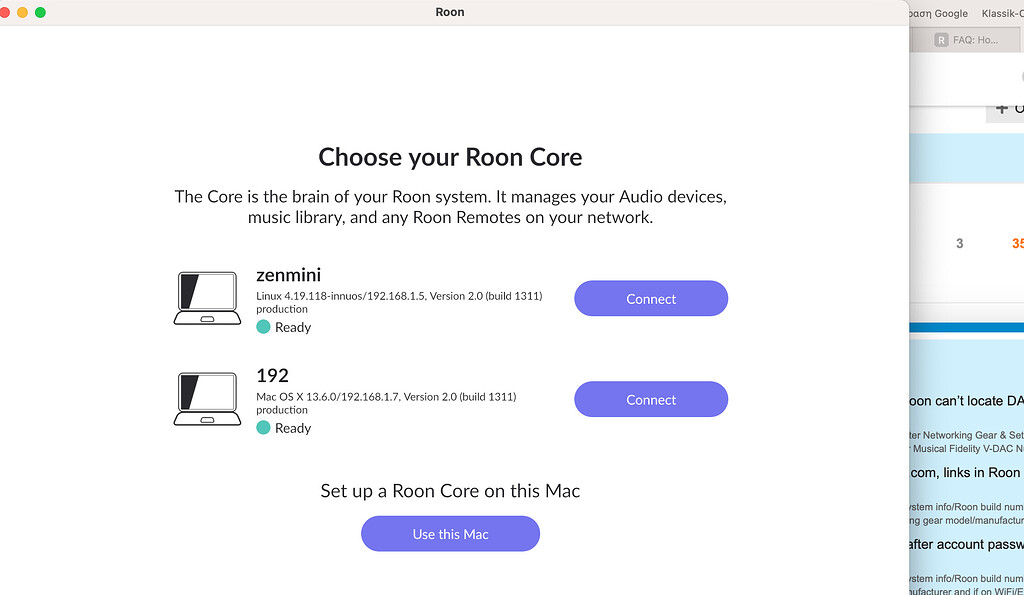The height and width of the screenshot is (595, 1024).
Task: Connect to the zenmini Roon Core
Action: click(651, 298)
